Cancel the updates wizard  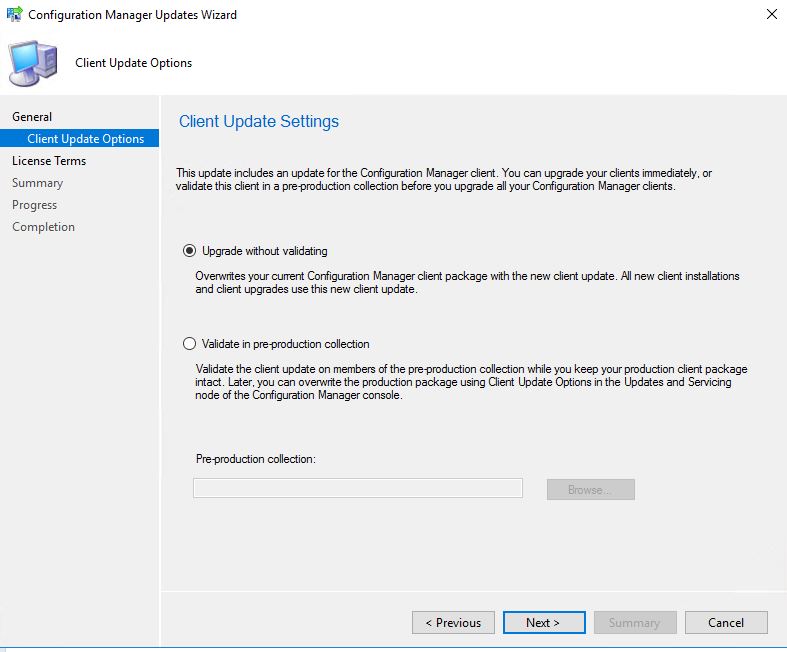pos(726,622)
